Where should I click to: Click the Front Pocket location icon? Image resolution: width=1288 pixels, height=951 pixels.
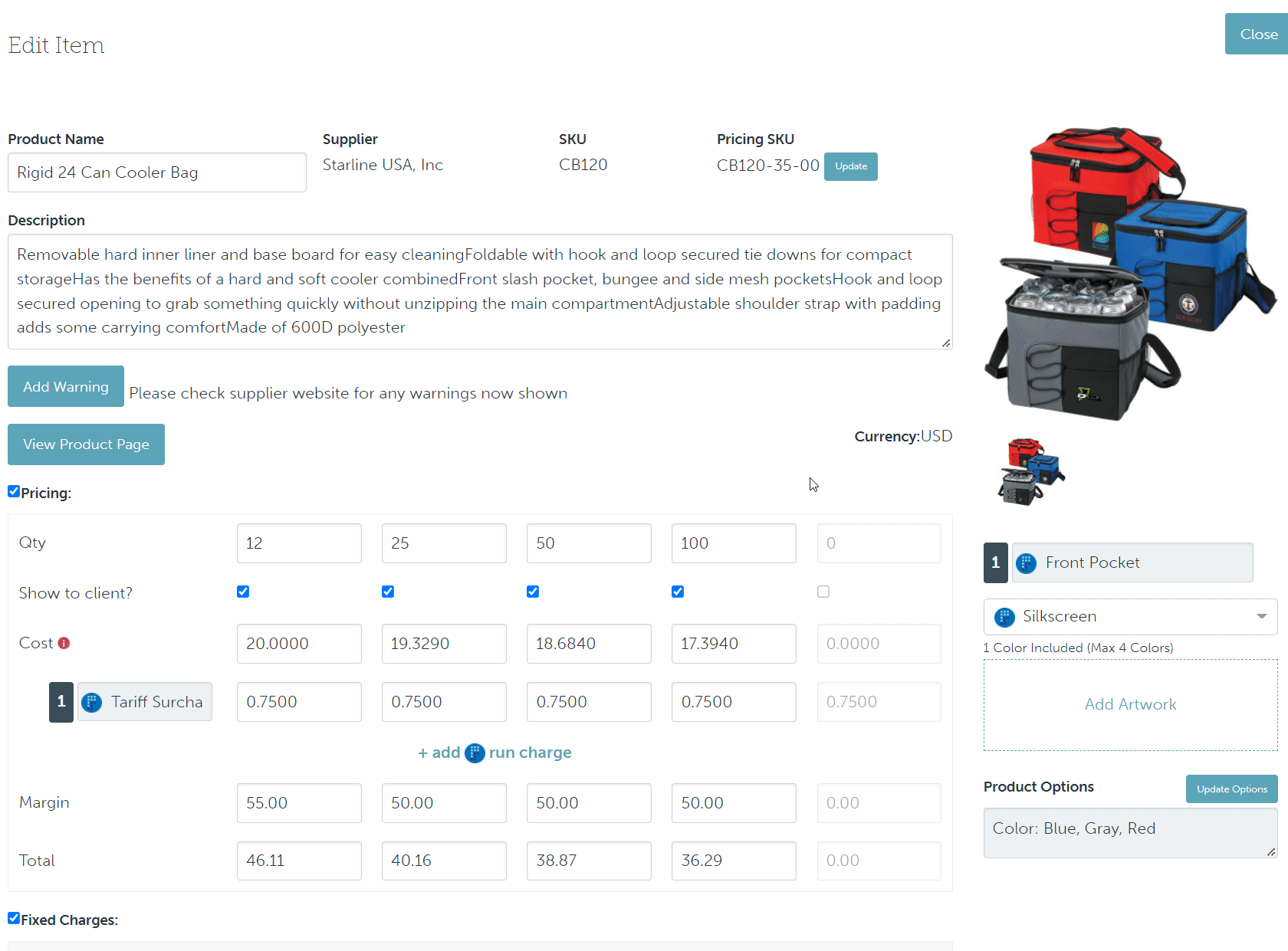pyautogui.click(x=1026, y=563)
